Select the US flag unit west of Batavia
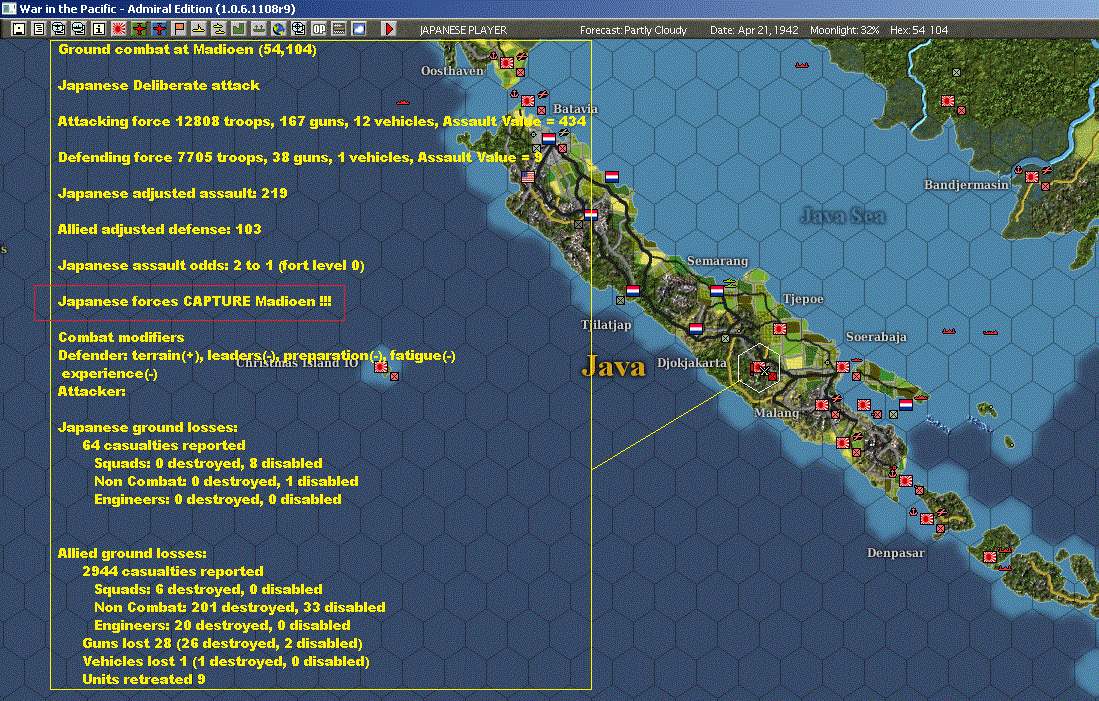 coord(528,177)
